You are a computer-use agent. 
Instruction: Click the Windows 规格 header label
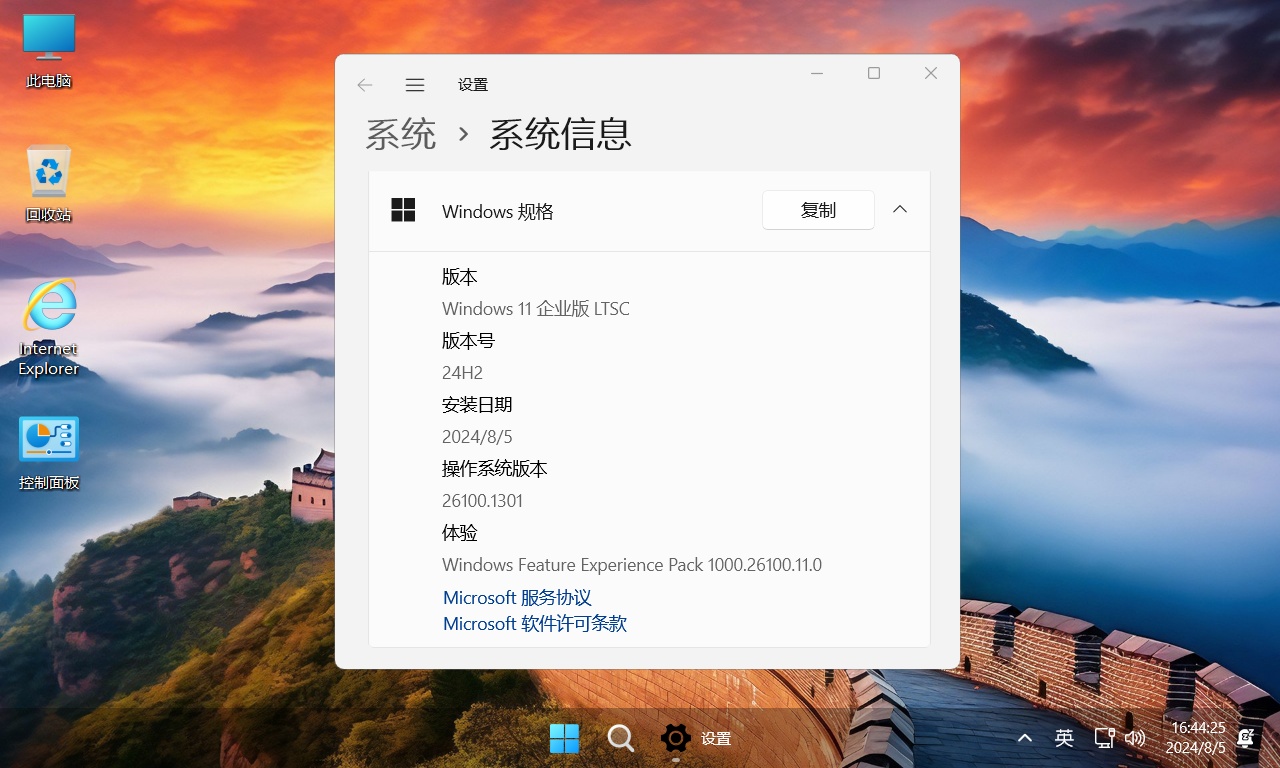498,211
